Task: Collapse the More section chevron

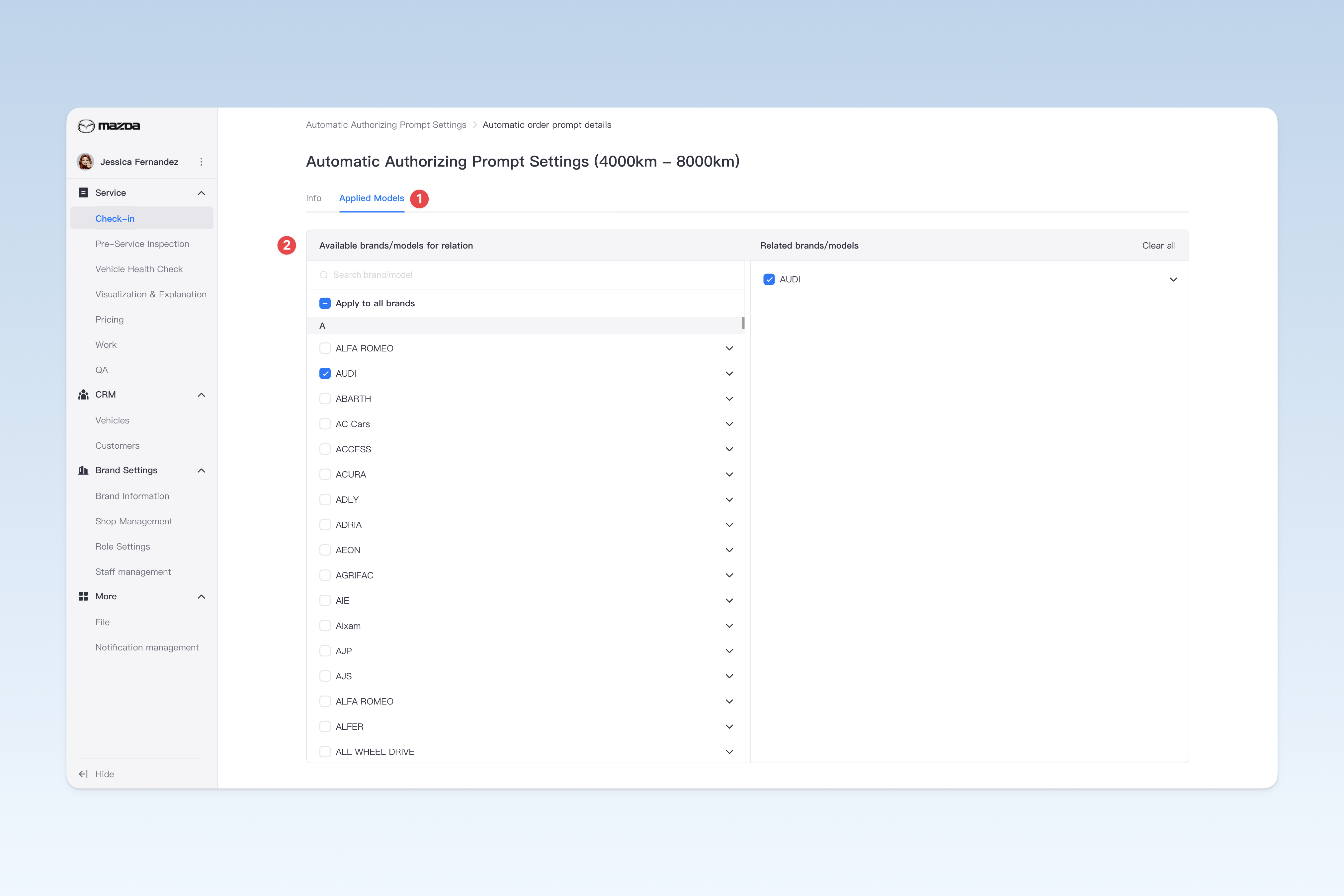Action: point(201,597)
